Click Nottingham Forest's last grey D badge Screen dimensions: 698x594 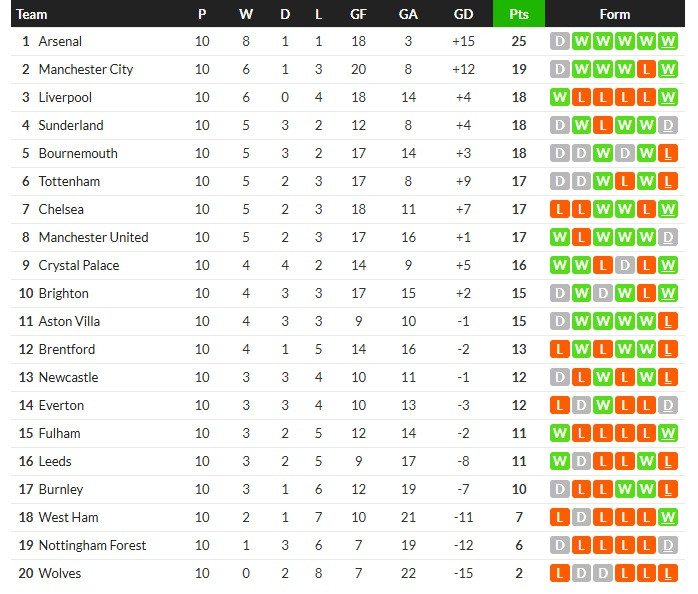point(669,545)
